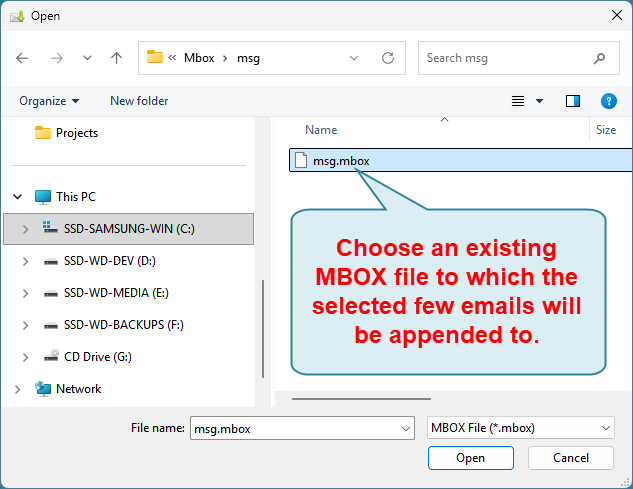Collapse the This PC tree node
This screenshot has height=489, width=633.
click(17, 197)
